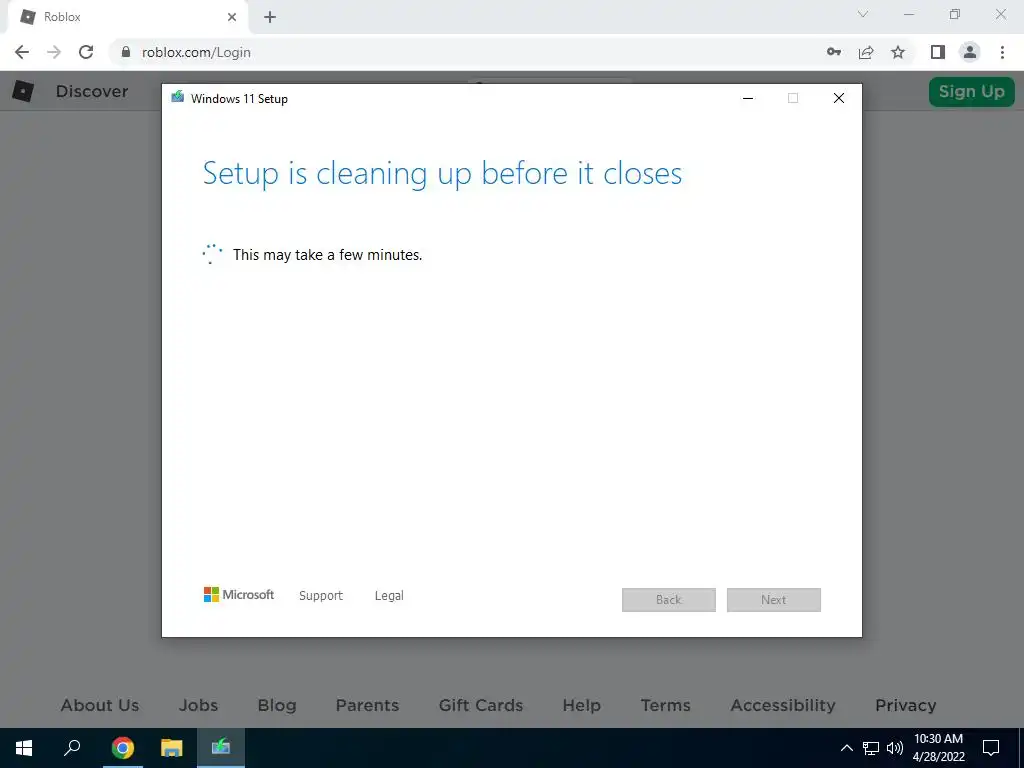Open the taskbar clock and date
1024x768 pixels.
938,748
